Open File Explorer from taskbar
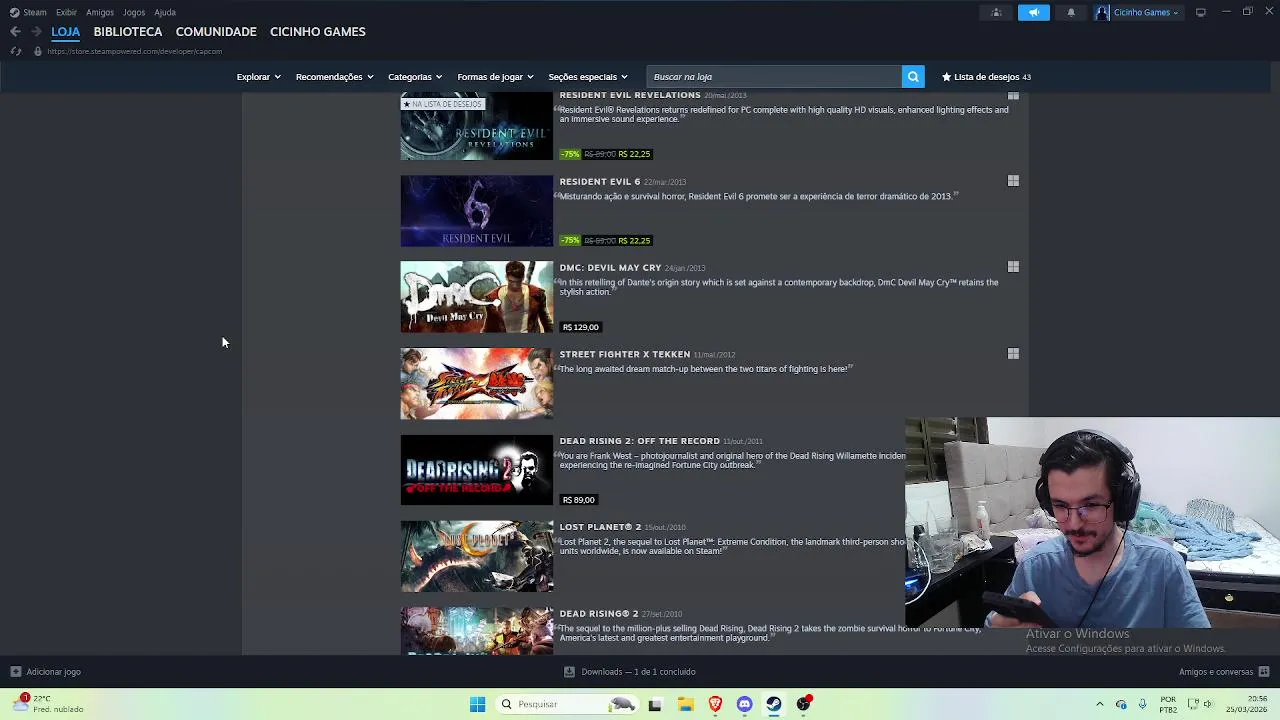1280x720 pixels. (685, 704)
